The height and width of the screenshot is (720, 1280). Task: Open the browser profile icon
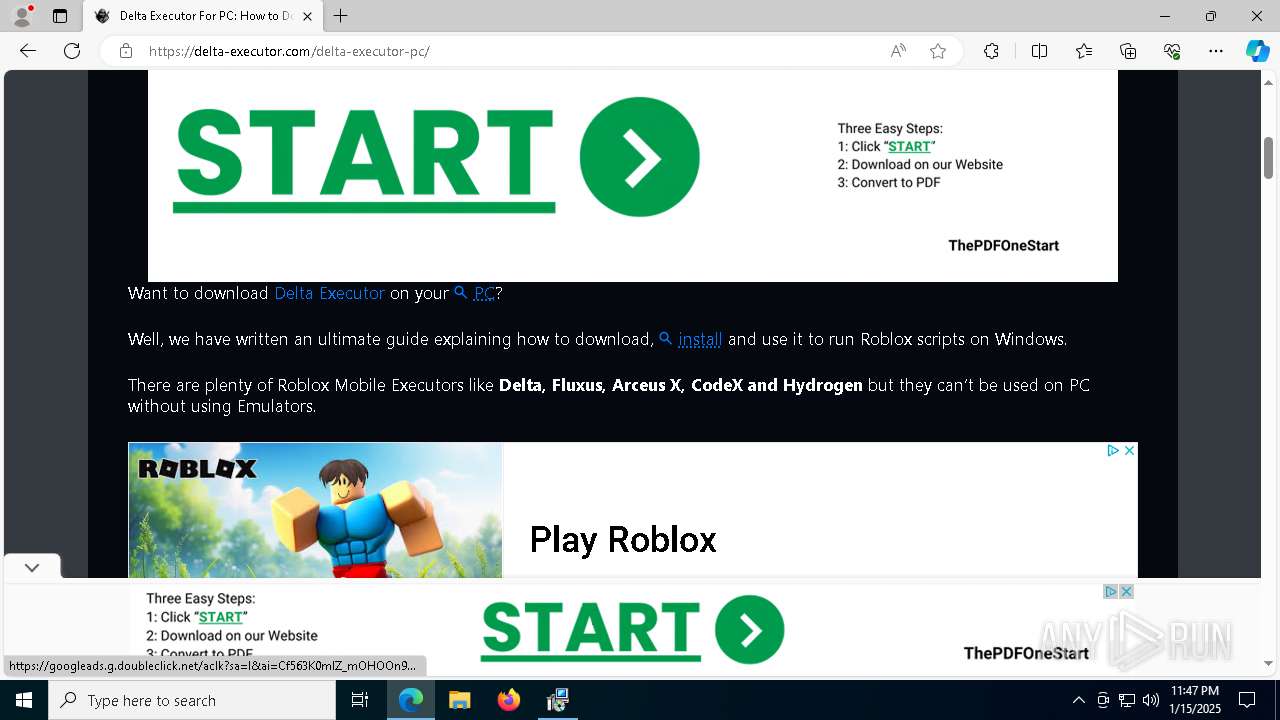tap(21, 16)
